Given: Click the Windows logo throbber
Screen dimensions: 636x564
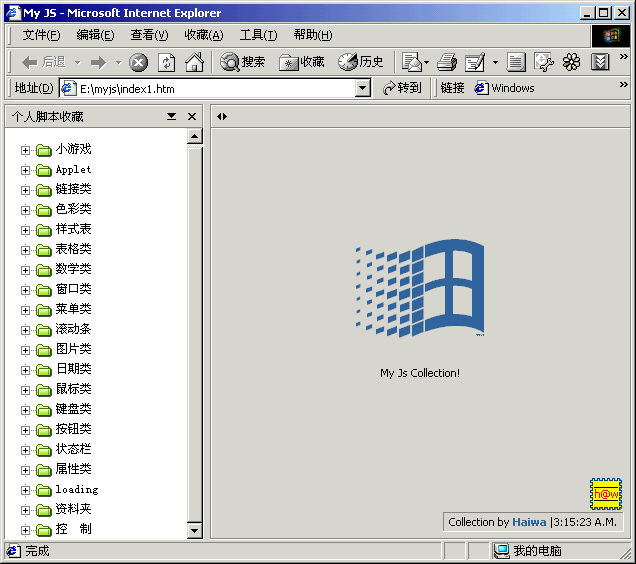Looking at the screenshot, I should (611, 36).
